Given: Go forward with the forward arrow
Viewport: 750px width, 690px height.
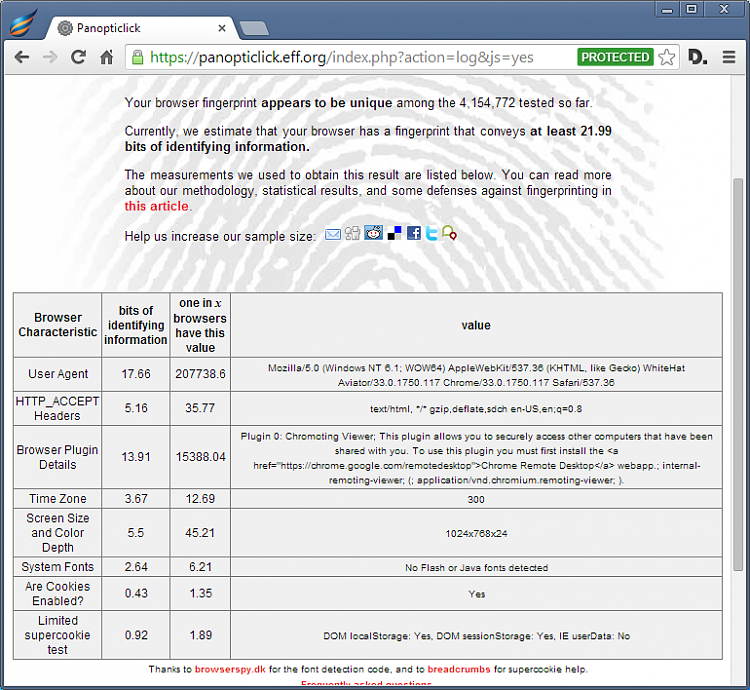Looking at the screenshot, I should tap(50, 57).
